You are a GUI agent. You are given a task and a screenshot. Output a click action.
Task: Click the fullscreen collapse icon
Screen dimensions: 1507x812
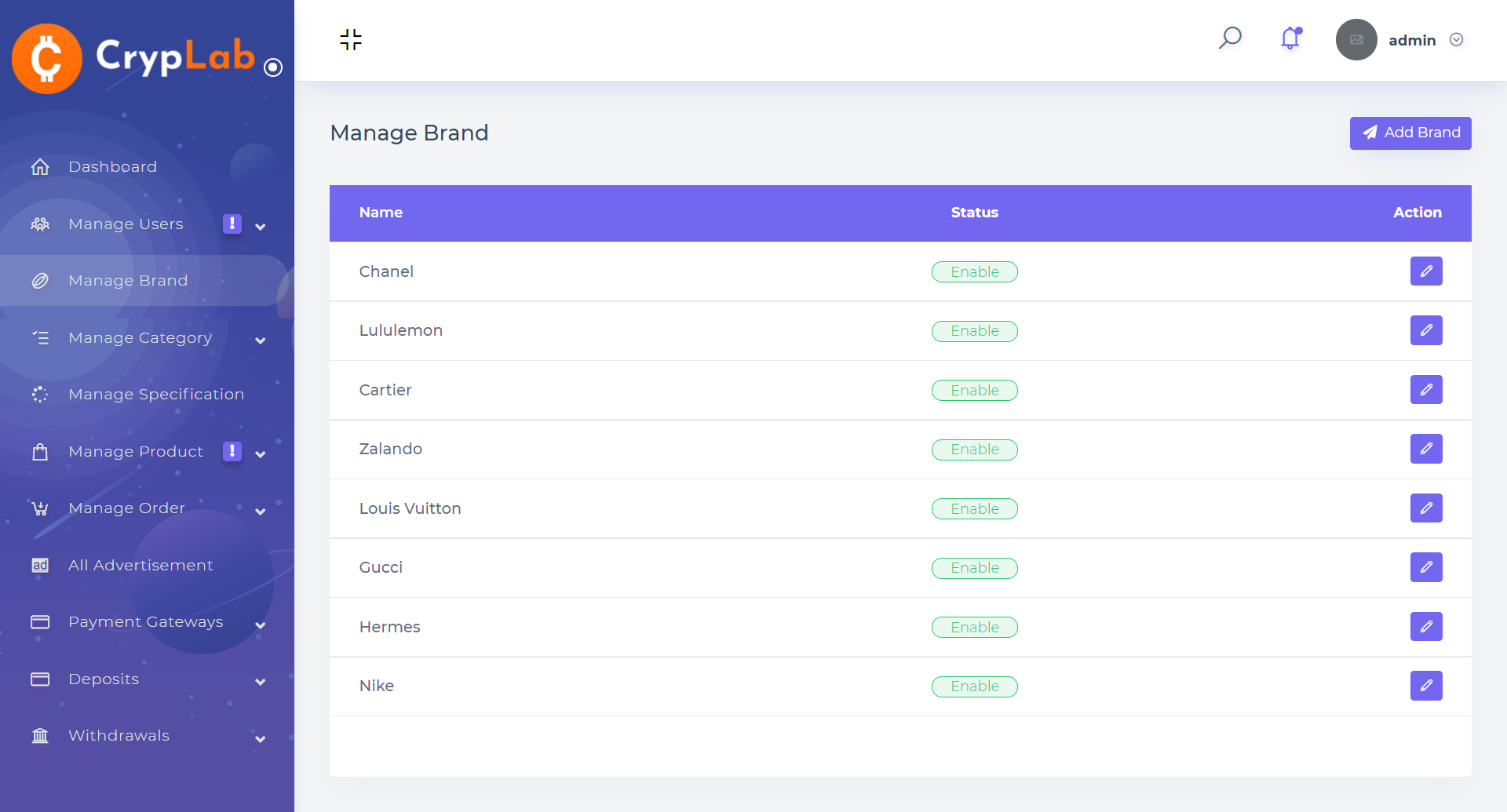pos(351,39)
